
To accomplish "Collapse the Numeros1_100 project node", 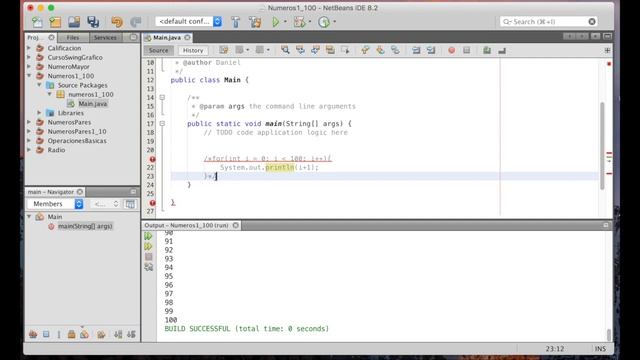I will pos(29,76).
